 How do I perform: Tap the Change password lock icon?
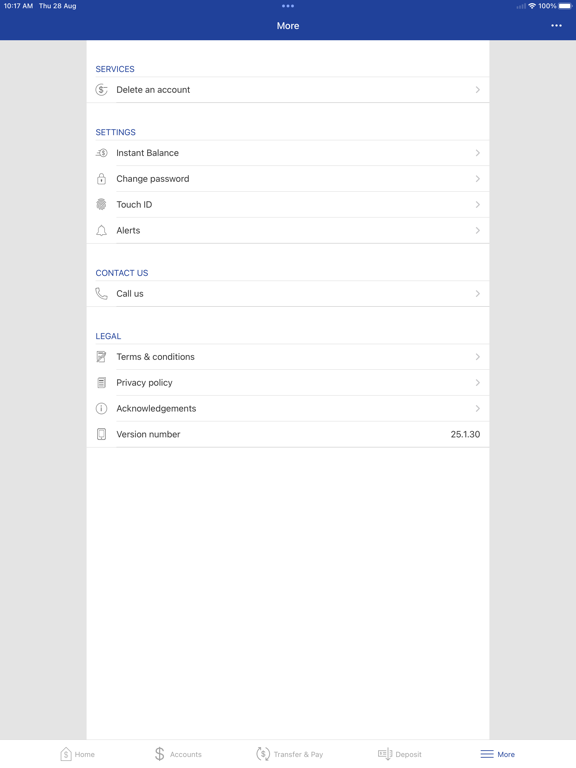tap(101, 179)
